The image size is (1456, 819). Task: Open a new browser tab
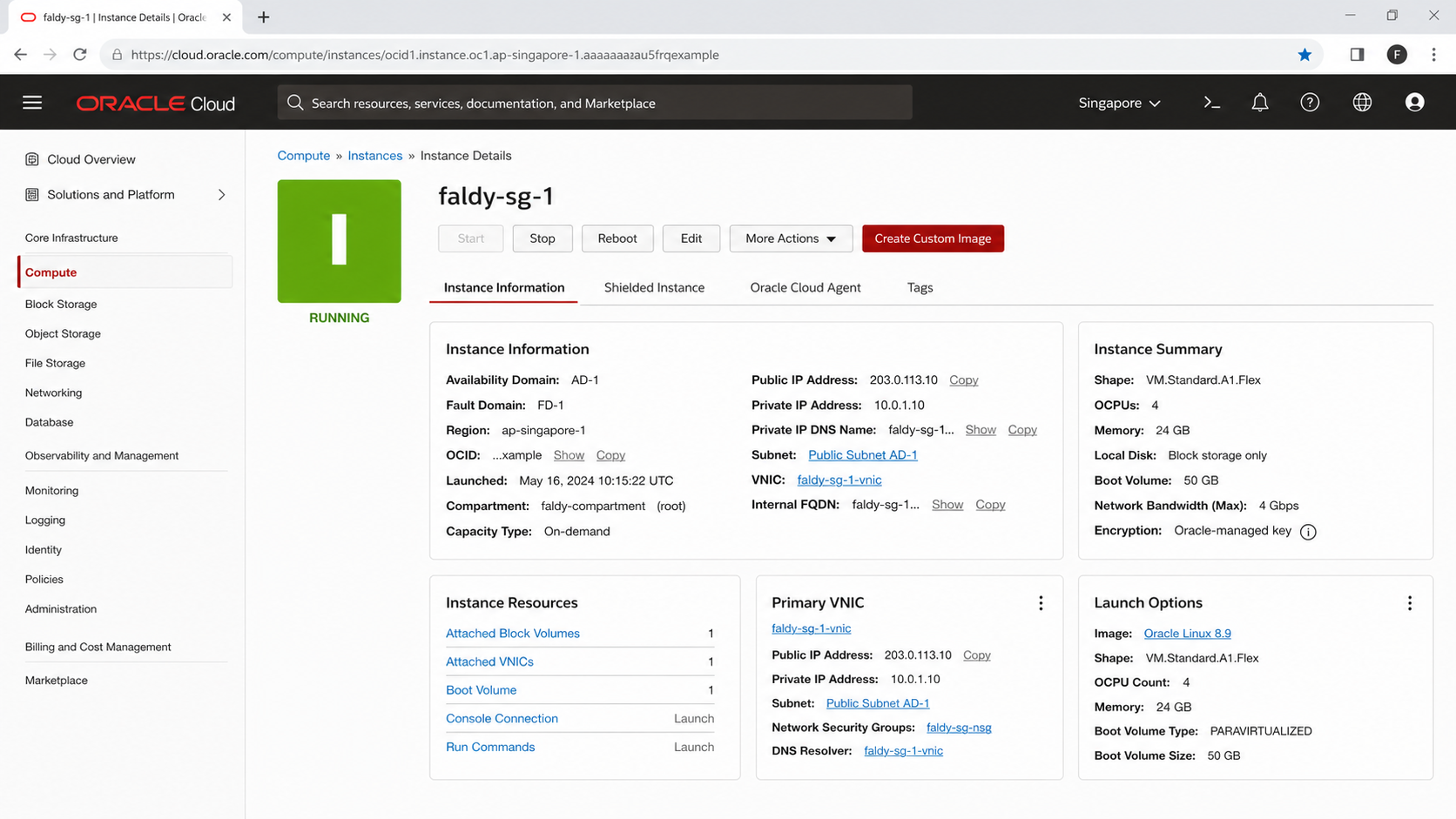(x=263, y=17)
